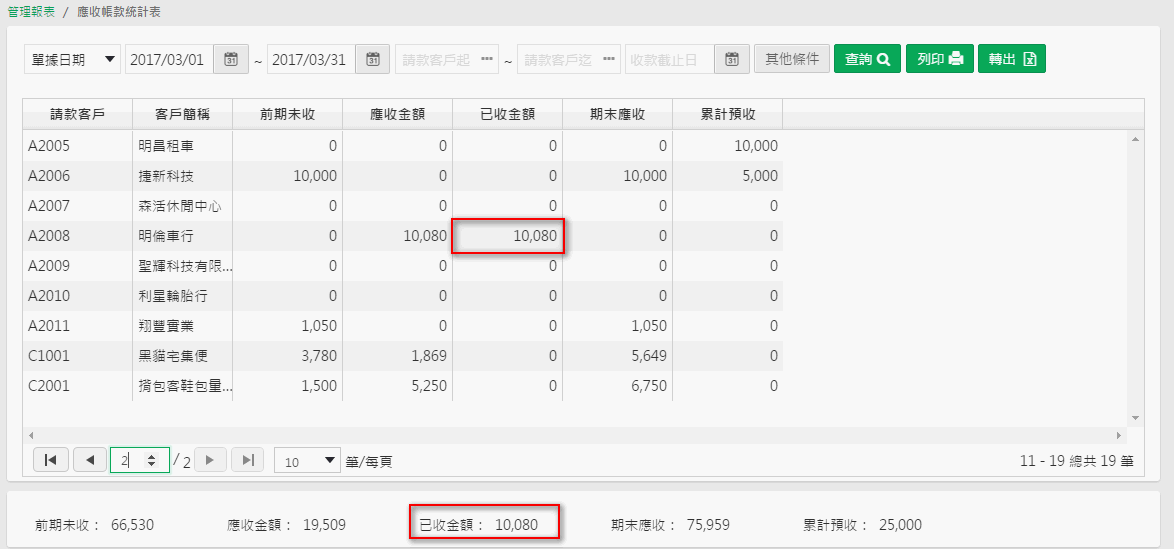
Task: Click the 收款截止日 input field
Action: 669,60
